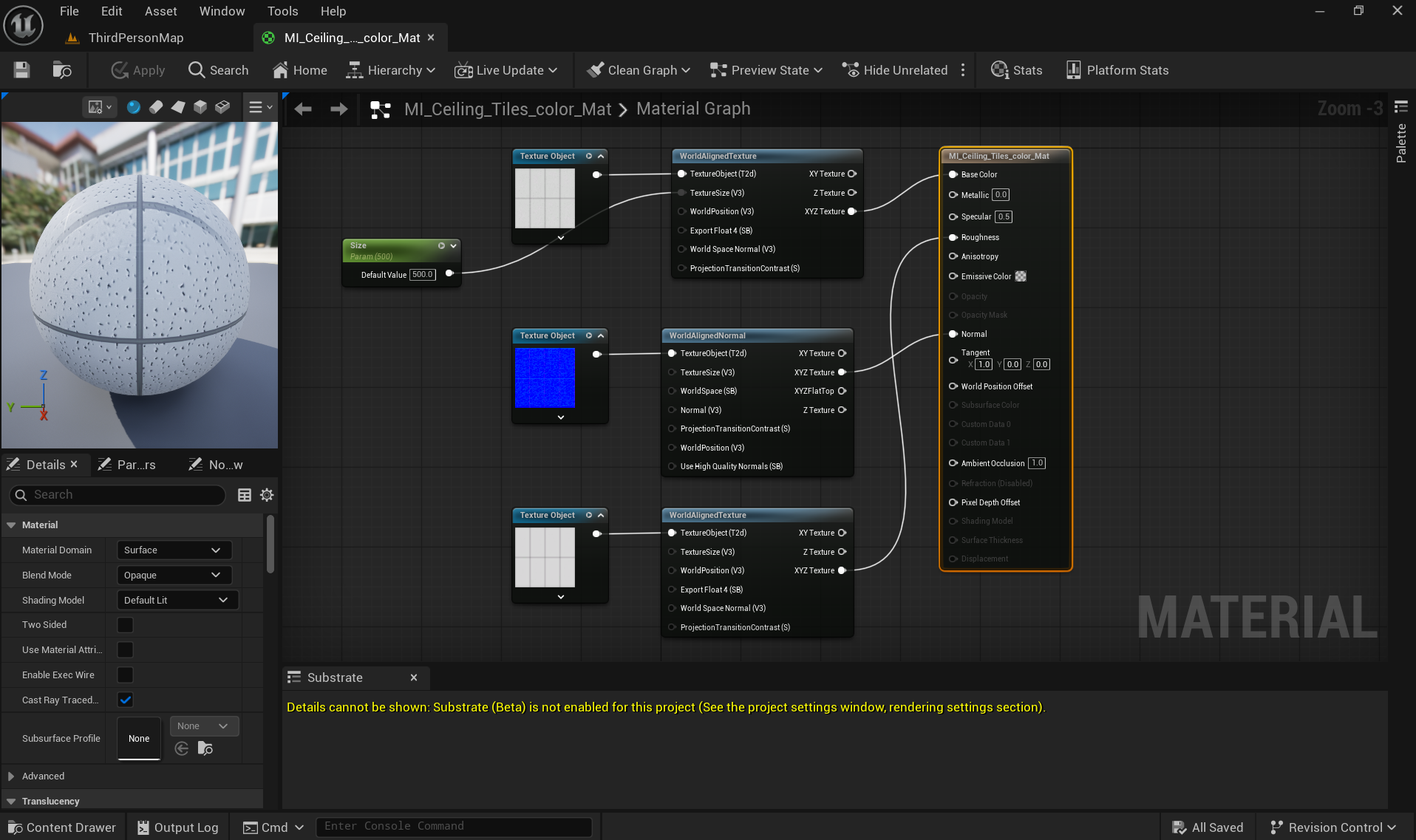Click the Save asset icon

(21, 70)
